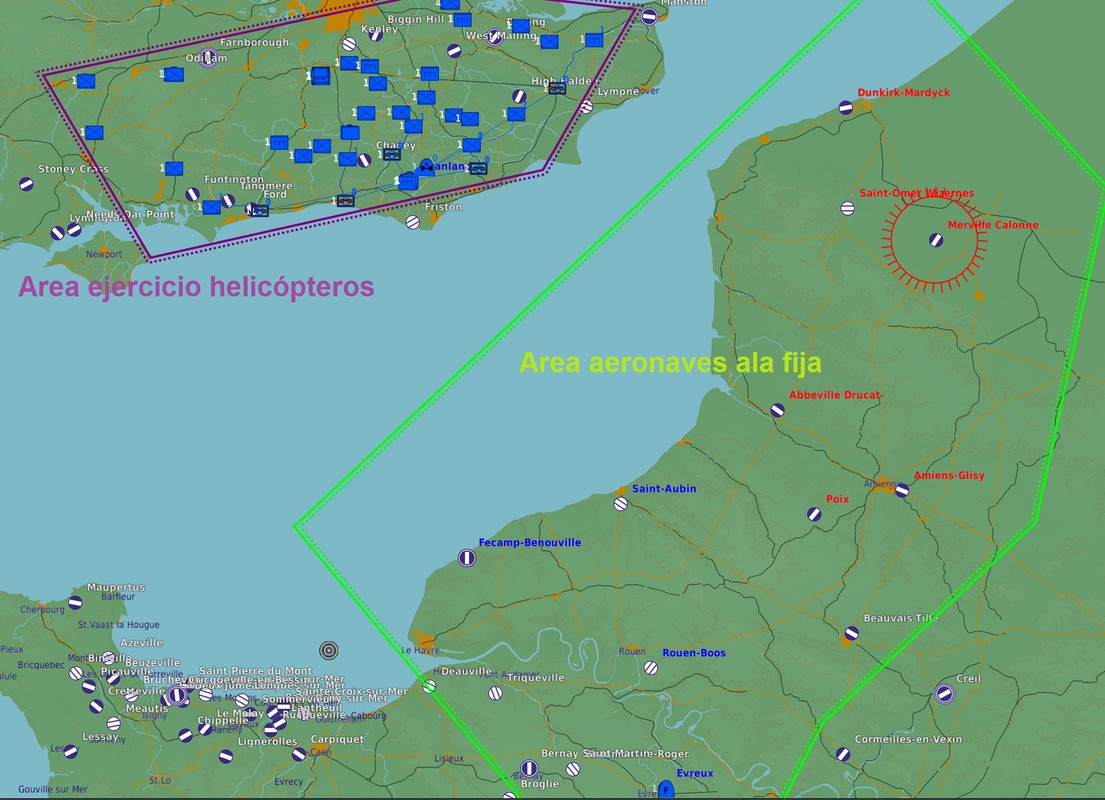Click the blue Evreux base marker
This screenshot has height=800, width=1105.
click(666, 789)
